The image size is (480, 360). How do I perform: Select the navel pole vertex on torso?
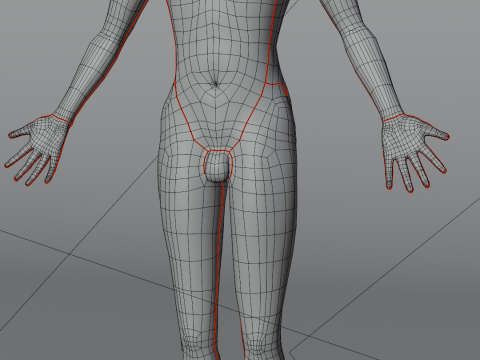216,84
